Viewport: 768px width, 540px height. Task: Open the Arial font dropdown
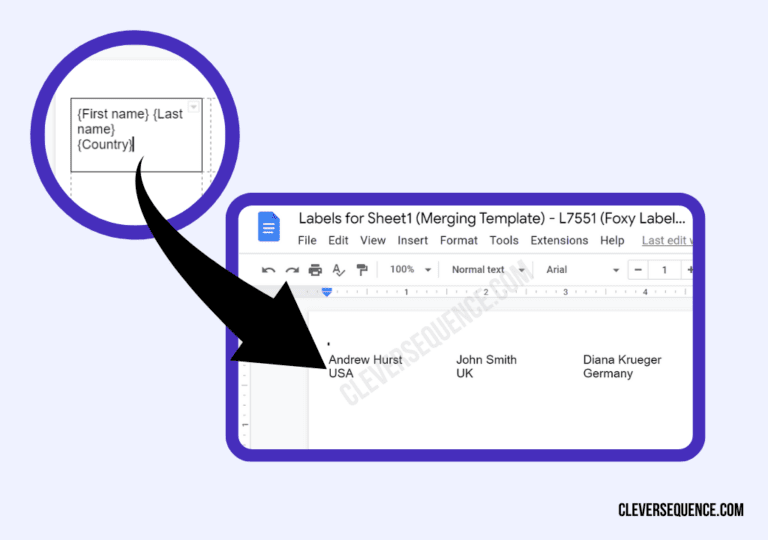click(x=582, y=270)
